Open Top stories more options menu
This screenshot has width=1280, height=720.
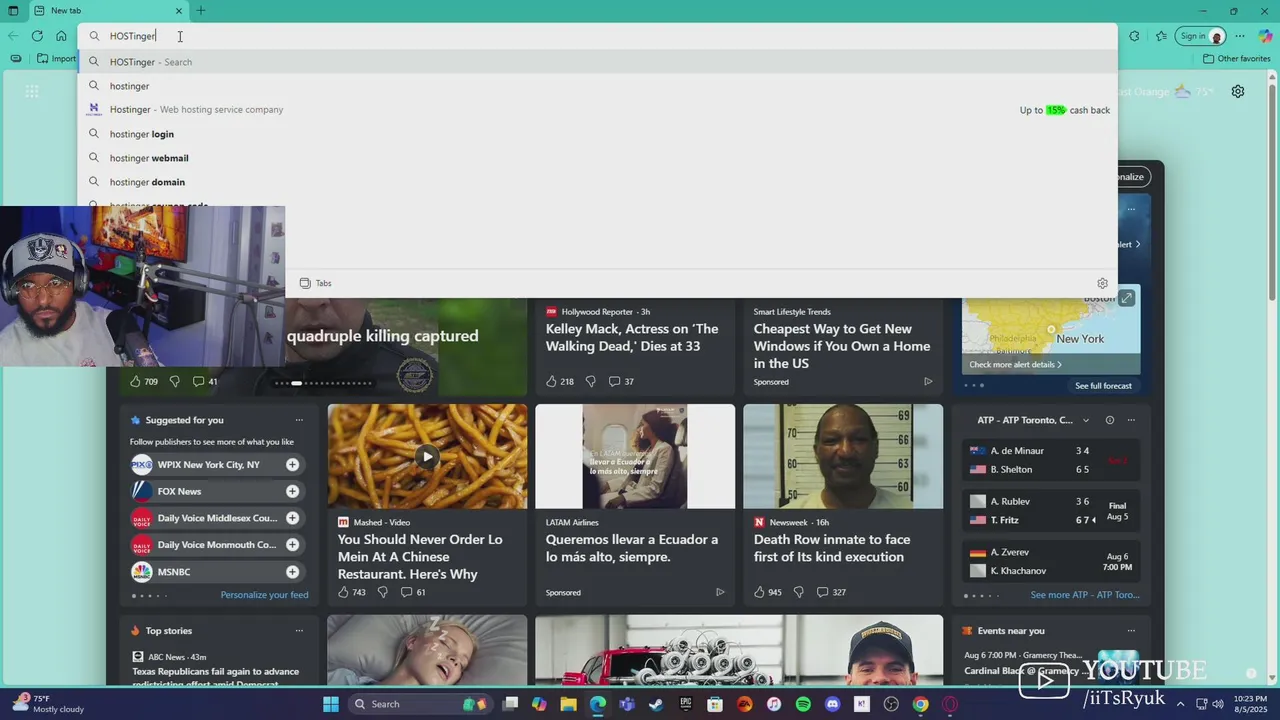pos(298,631)
